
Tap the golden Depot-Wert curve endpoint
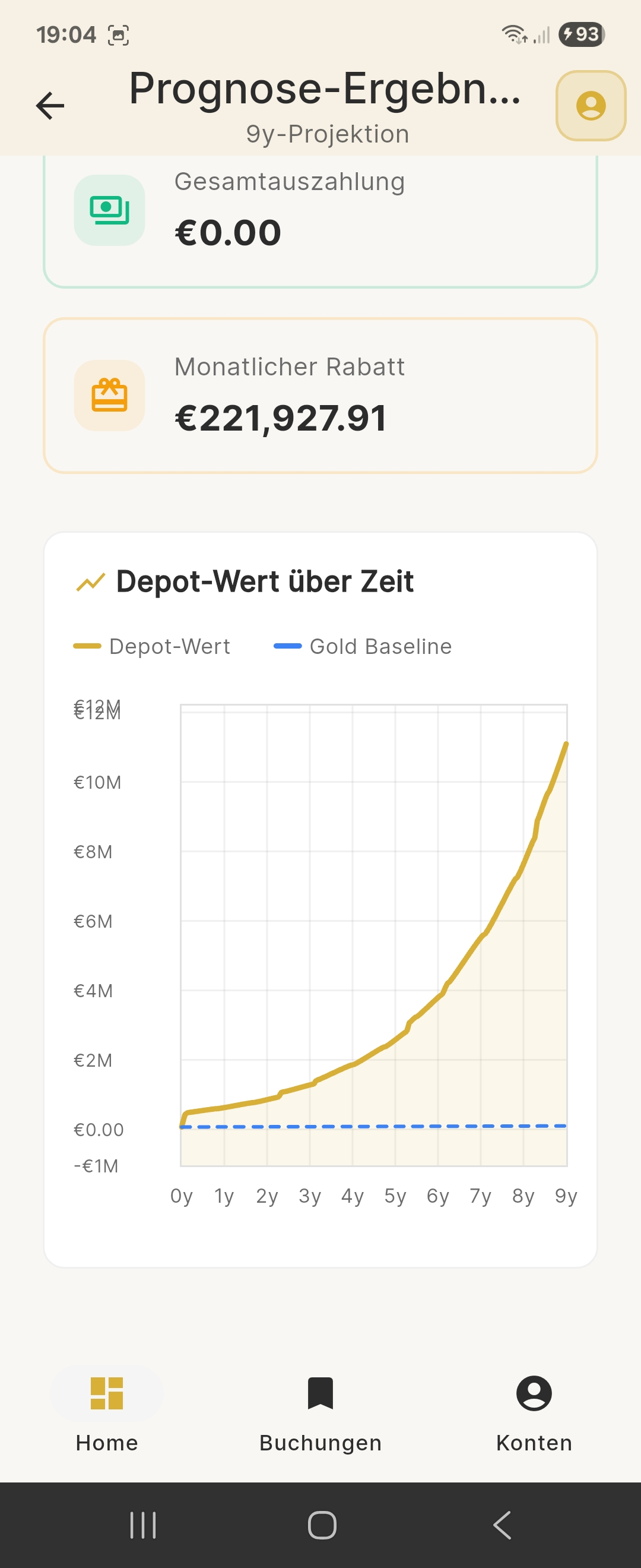tap(566, 744)
